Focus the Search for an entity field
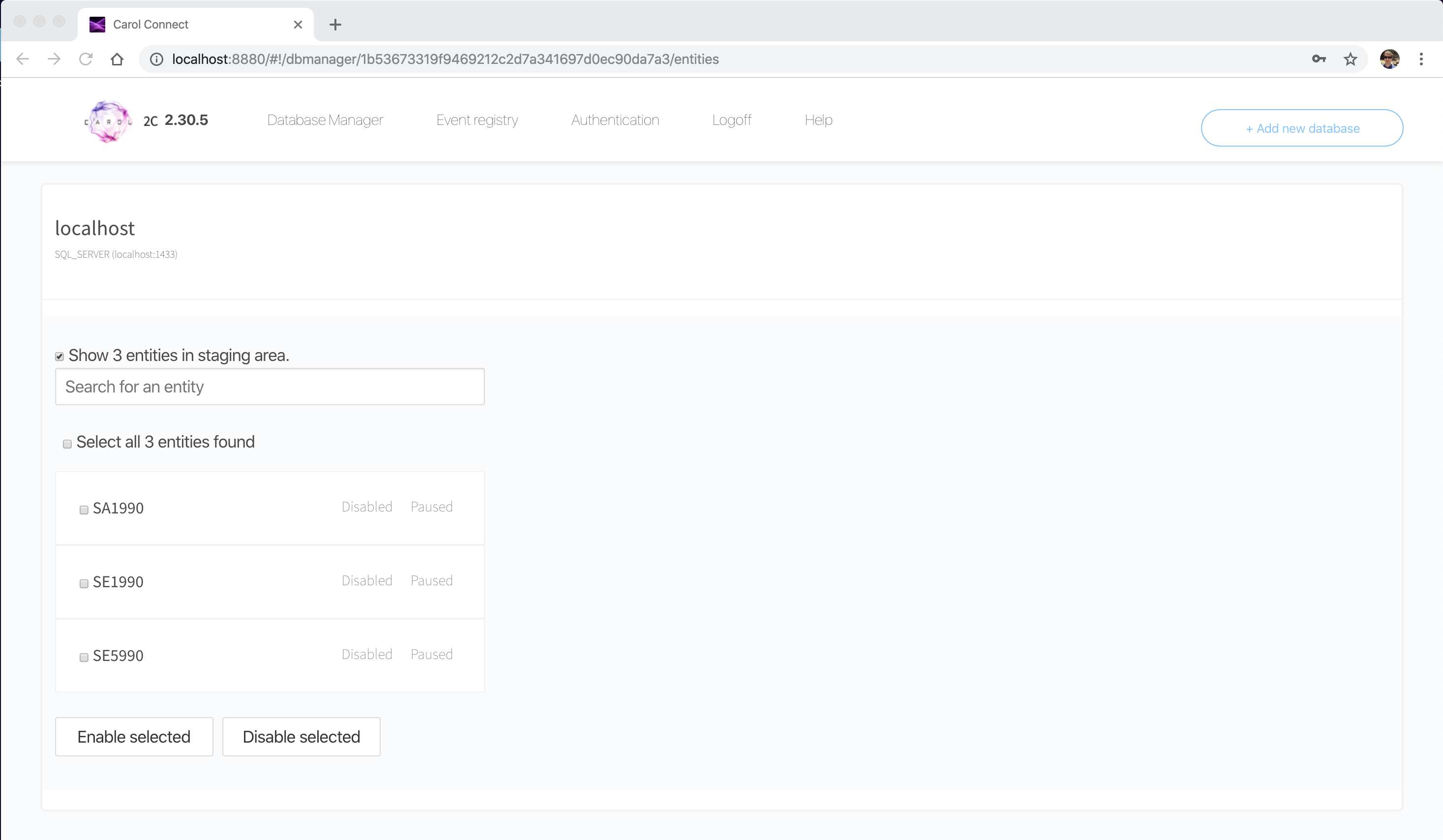Viewport: 1443px width, 840px height. (x=270, y=387)
